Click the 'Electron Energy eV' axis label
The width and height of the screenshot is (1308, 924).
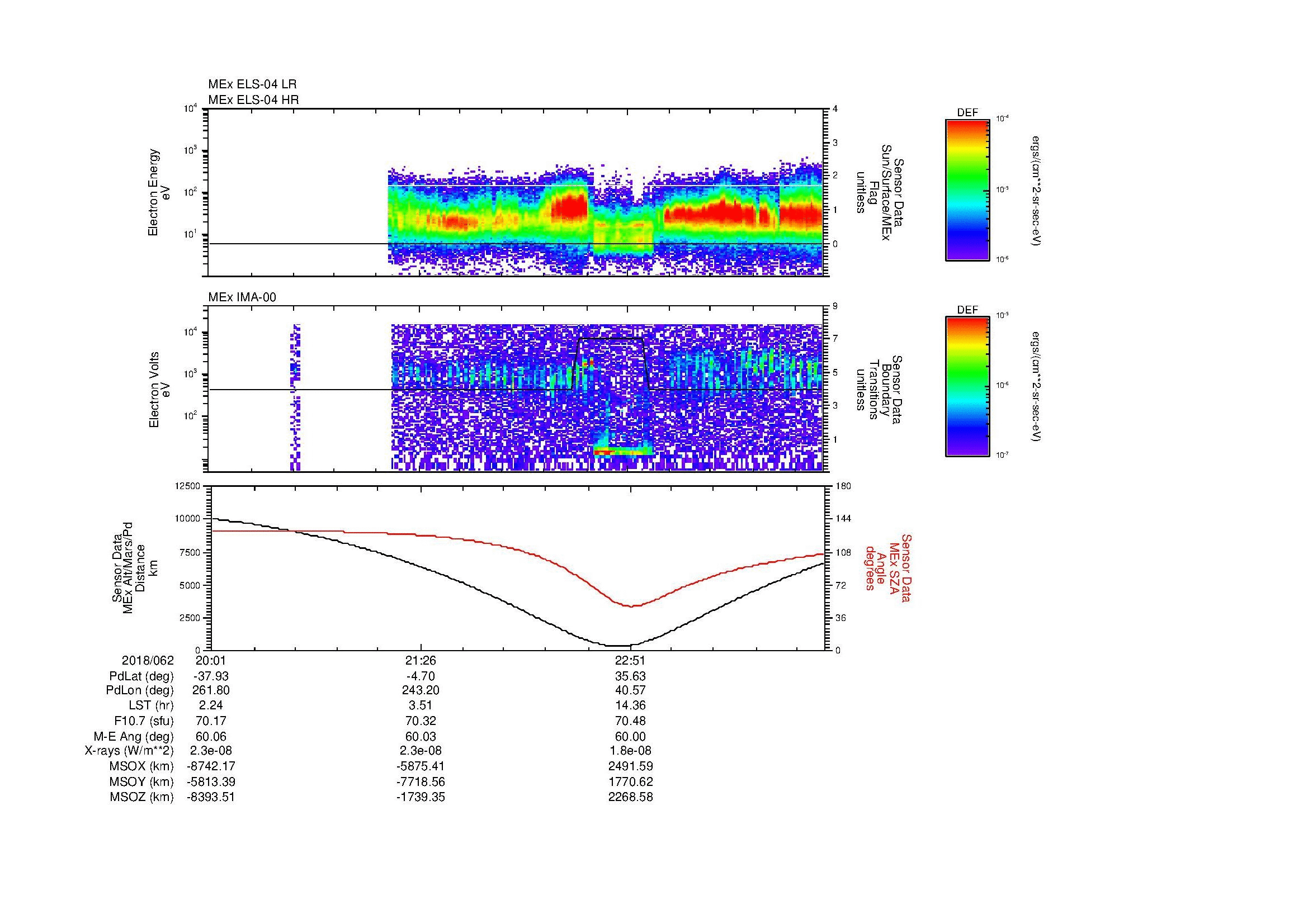tap(159, 192)
